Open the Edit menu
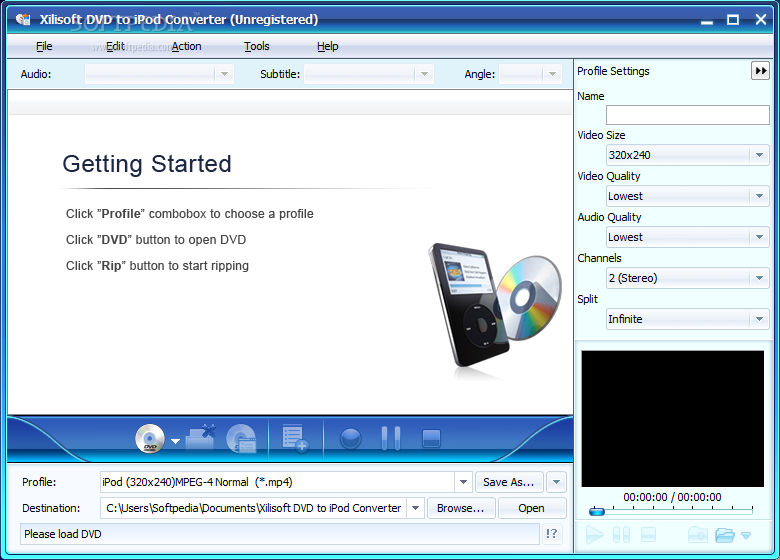Viewport: 780px width, 560px height. 115,46
